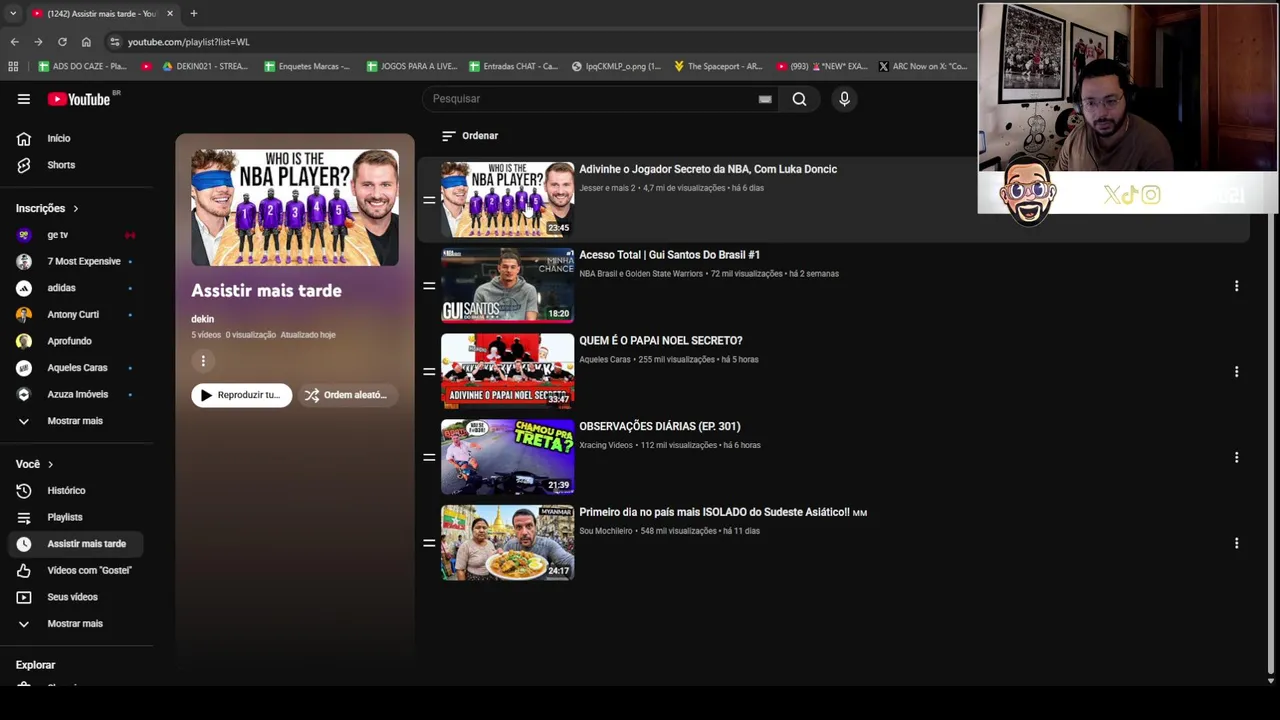Open adidas channel in subscriptions

click(x=78, y=288)
